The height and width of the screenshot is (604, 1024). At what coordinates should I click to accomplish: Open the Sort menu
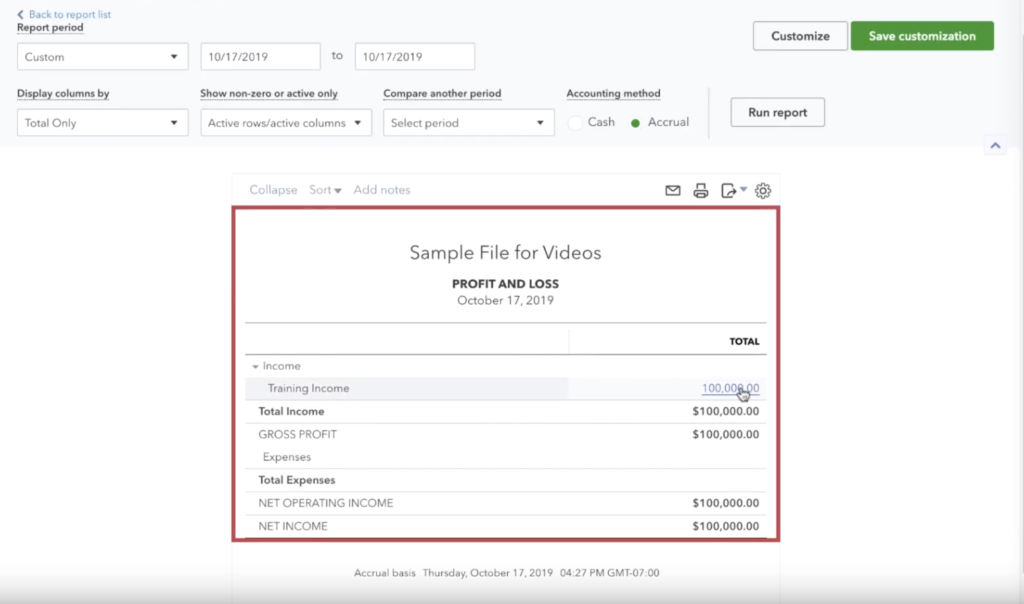tap(325, 190)
